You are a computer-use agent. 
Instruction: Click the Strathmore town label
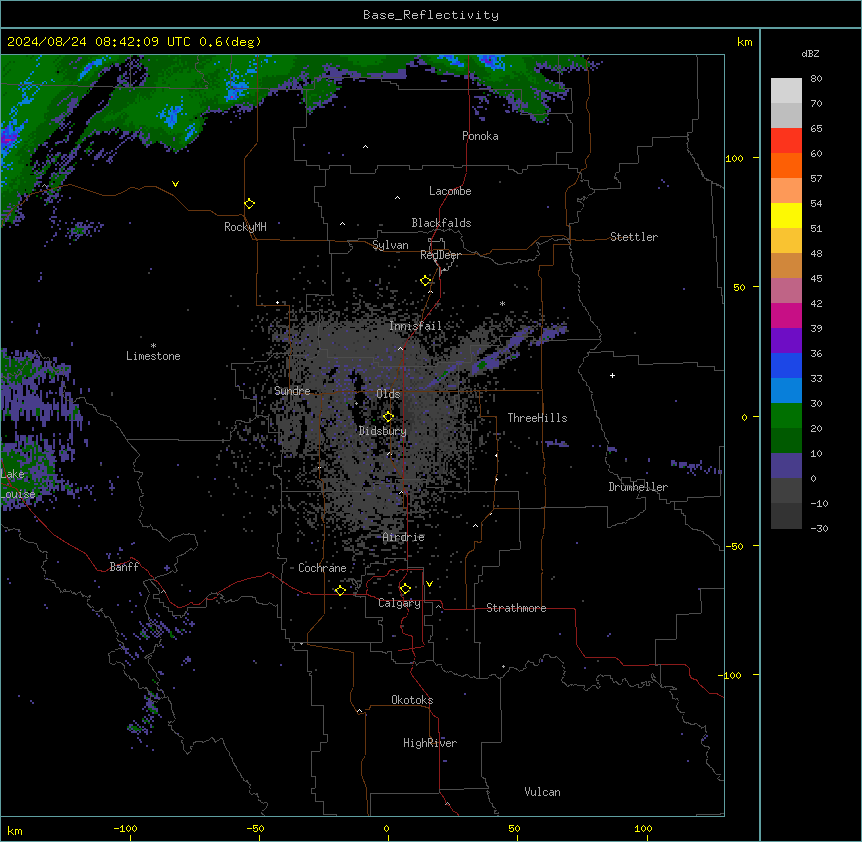[x=516, y=608]
